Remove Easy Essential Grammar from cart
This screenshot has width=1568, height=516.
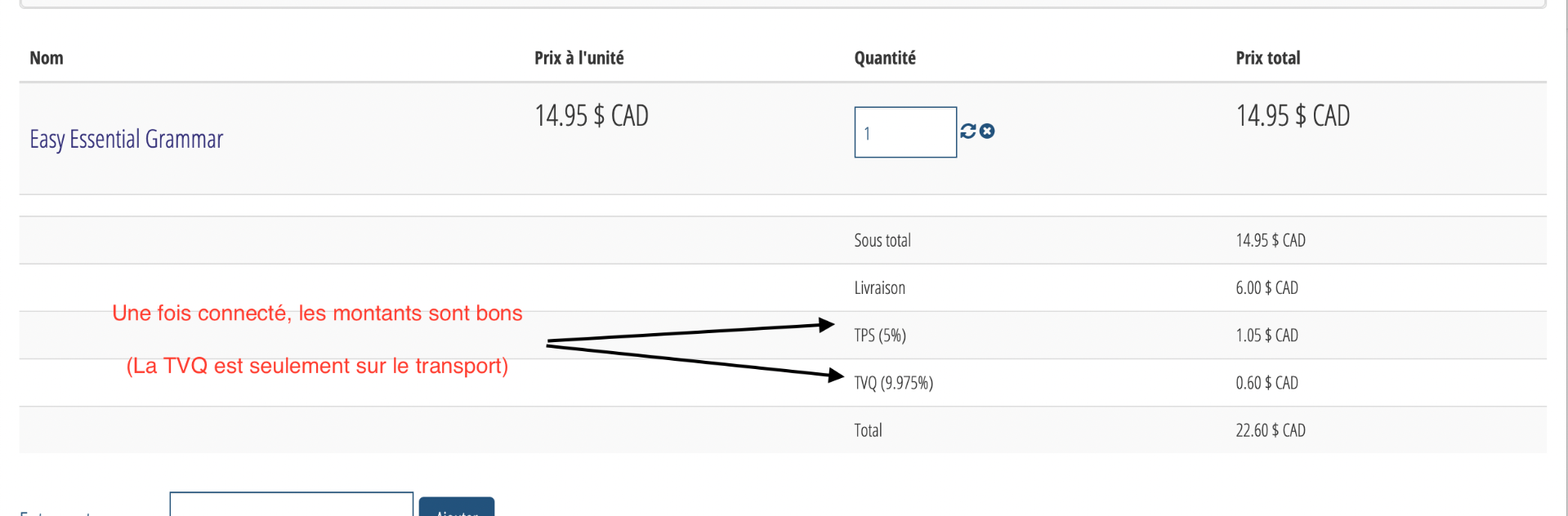pyautogui.click(x=987, y=131)
